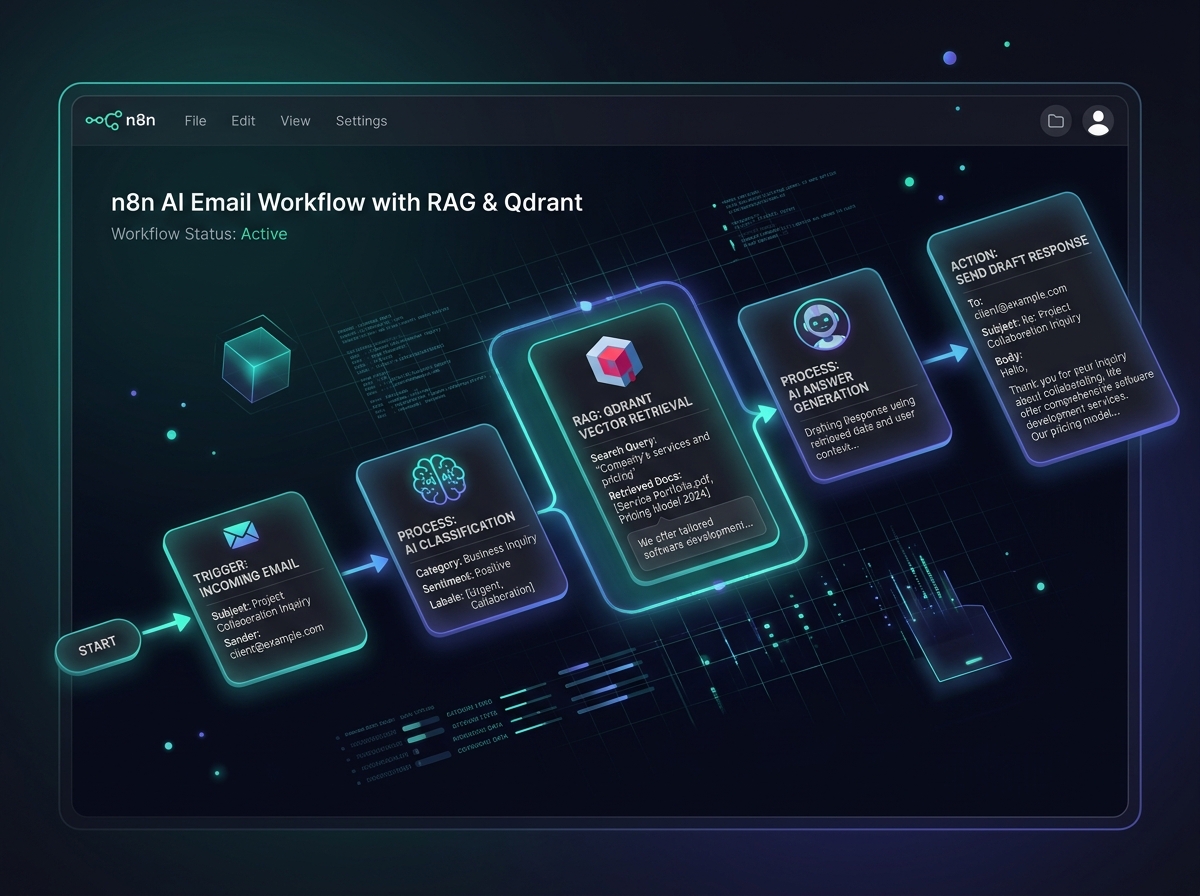Select the RAG: QDRANT VECTOR RETRIEVAL title
Image resolution: width=1200 pixels, height=896 pixels.
[633, 413]
